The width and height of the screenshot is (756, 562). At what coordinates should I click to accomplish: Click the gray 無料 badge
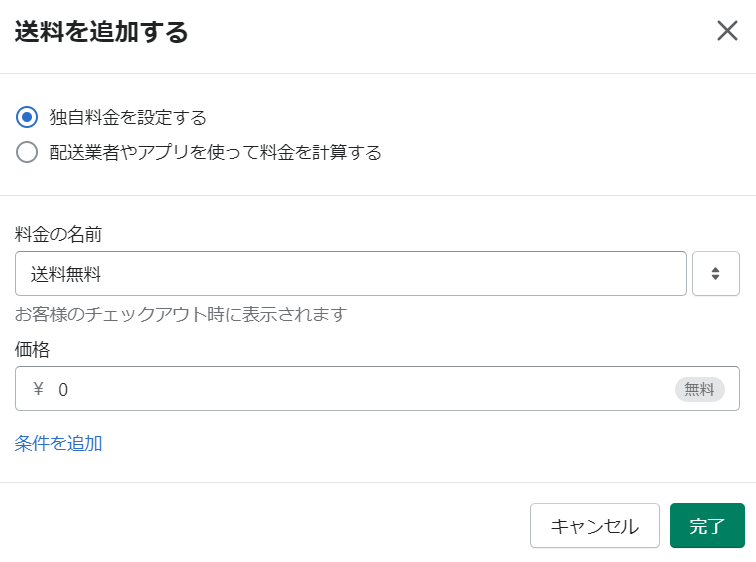pos(700,389)
